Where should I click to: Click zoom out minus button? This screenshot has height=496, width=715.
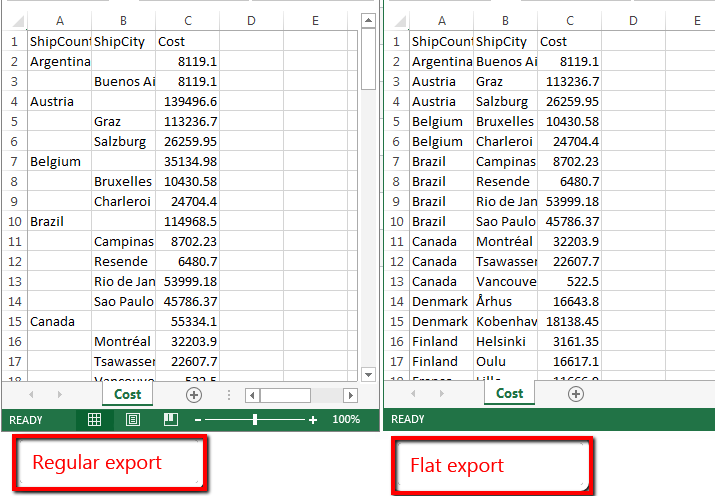click(198, 420)
